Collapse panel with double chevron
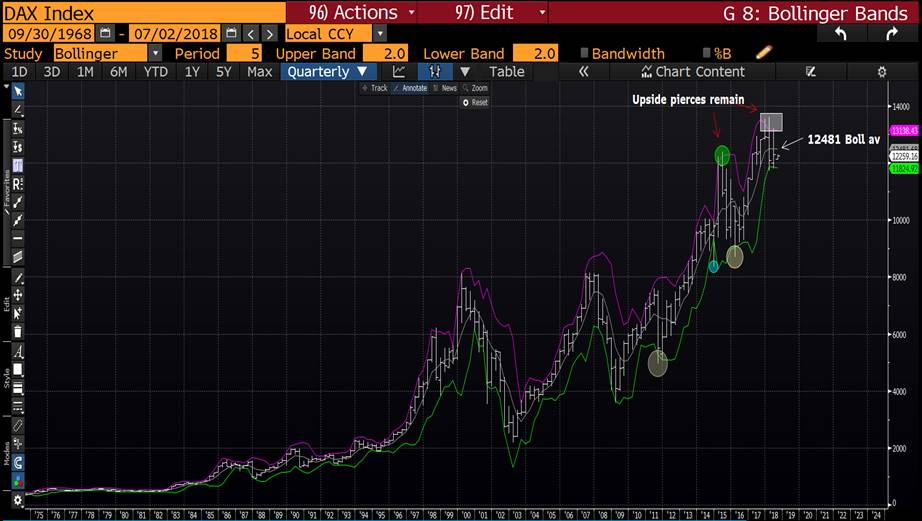922x521 pixels. (583, 72)
